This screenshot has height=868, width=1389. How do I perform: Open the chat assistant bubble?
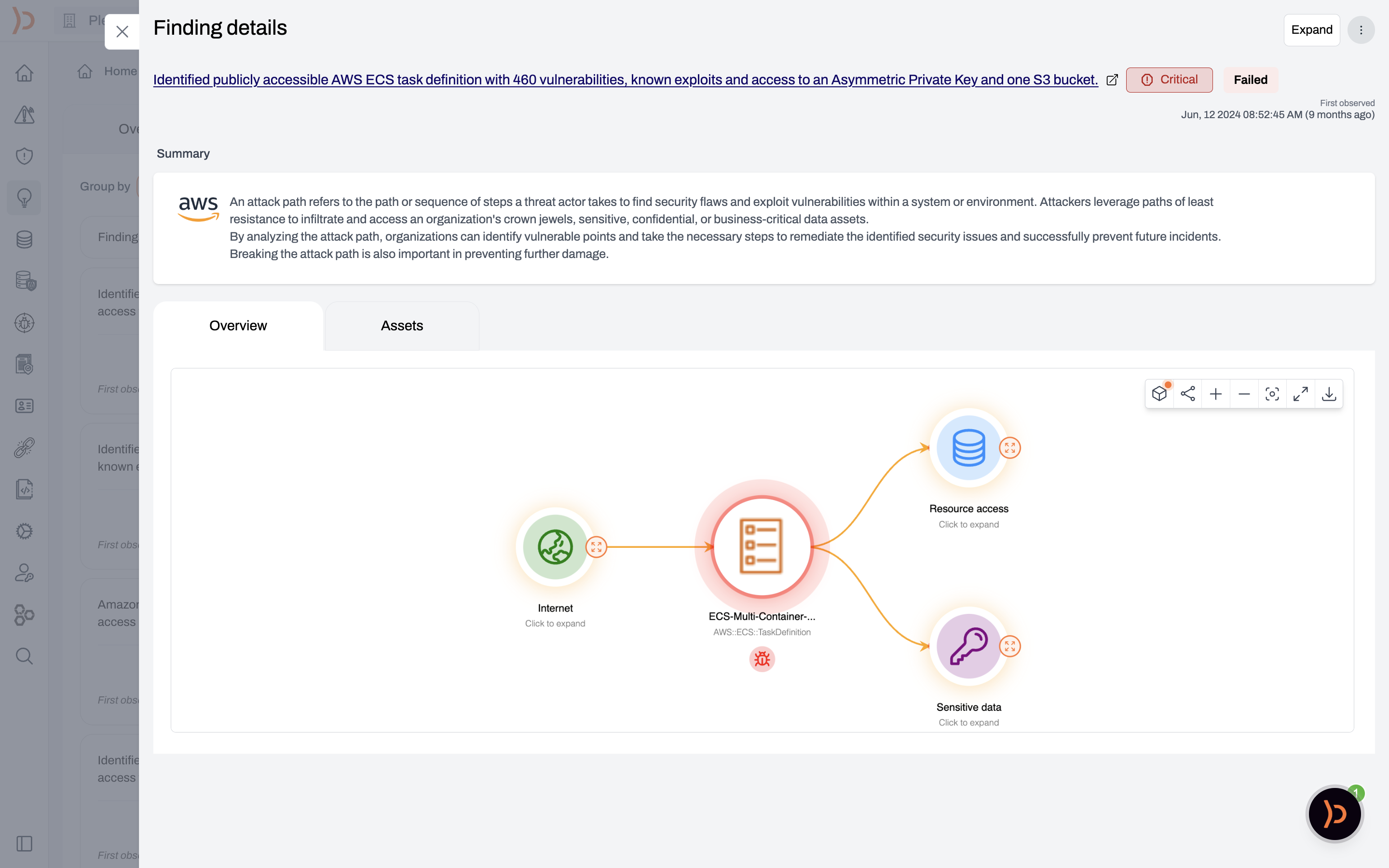click(x=1335, y=814)
